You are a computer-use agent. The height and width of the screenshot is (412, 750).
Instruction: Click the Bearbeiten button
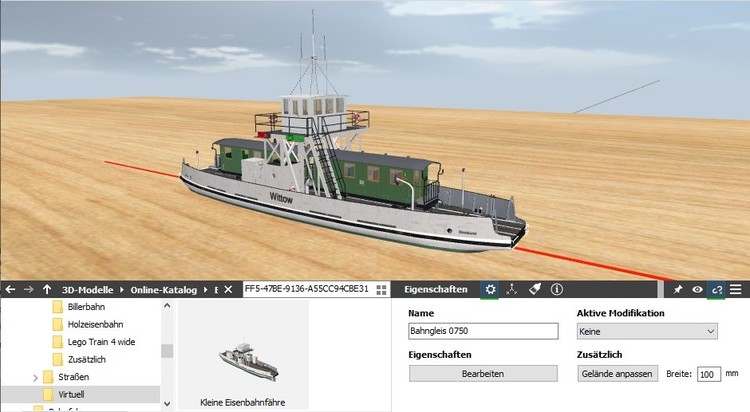click(483, 374)
